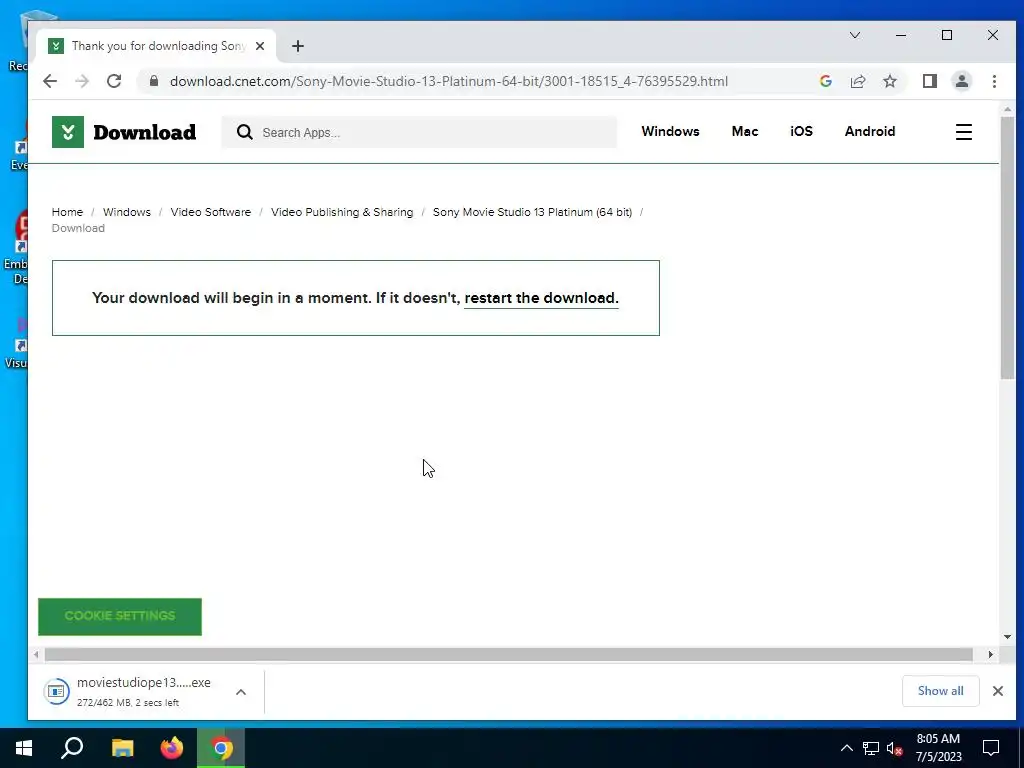Viewport: 1024px width, 768px height.
Task: Open Chrome's three-dot menu
Action: (x=994, y=81)
